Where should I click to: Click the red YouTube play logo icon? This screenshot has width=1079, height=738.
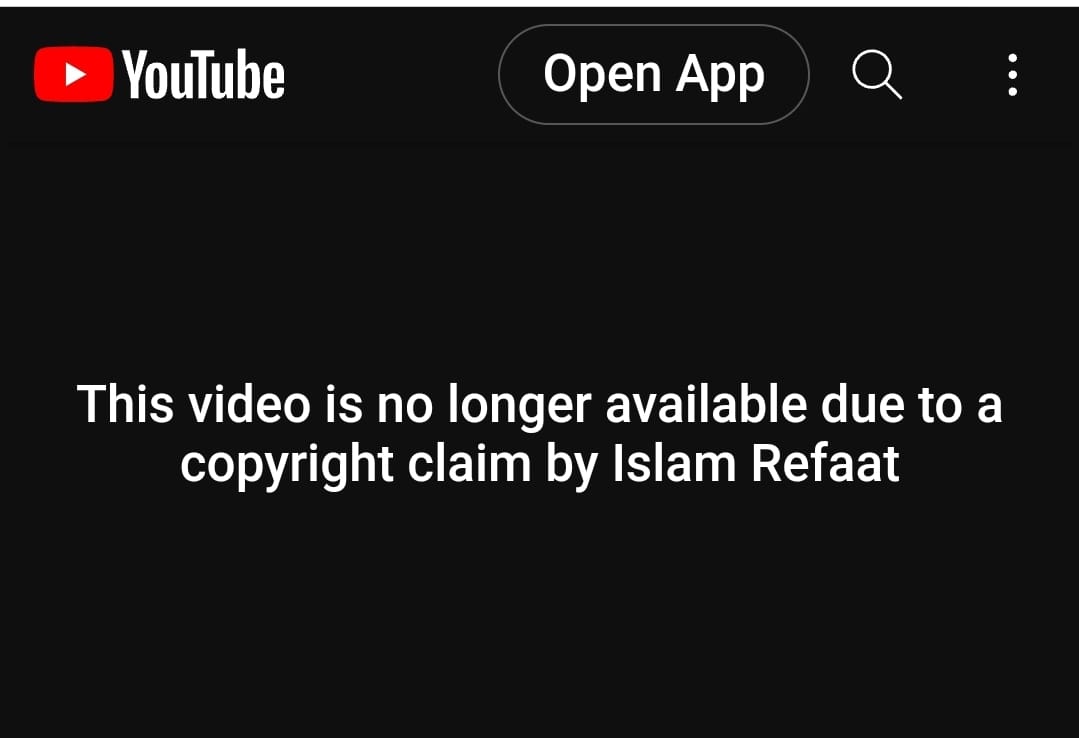(x=74, y=74)
